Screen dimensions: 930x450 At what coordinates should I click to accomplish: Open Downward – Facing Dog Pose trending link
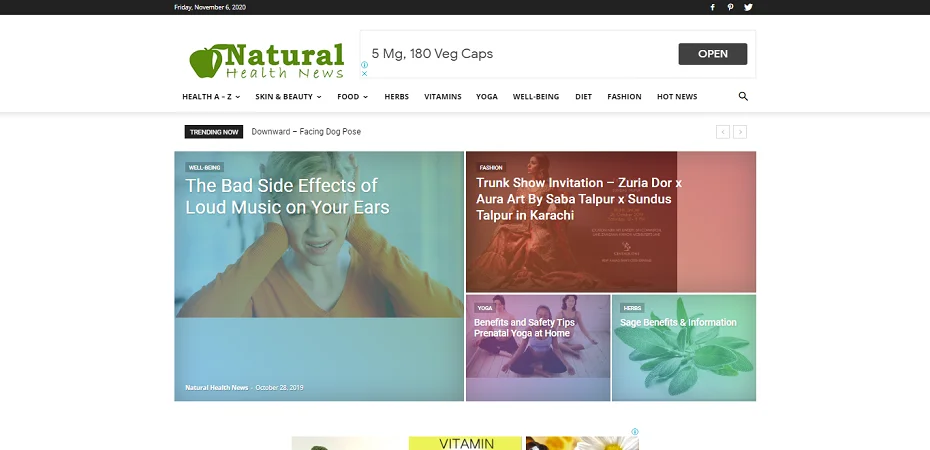306,132
